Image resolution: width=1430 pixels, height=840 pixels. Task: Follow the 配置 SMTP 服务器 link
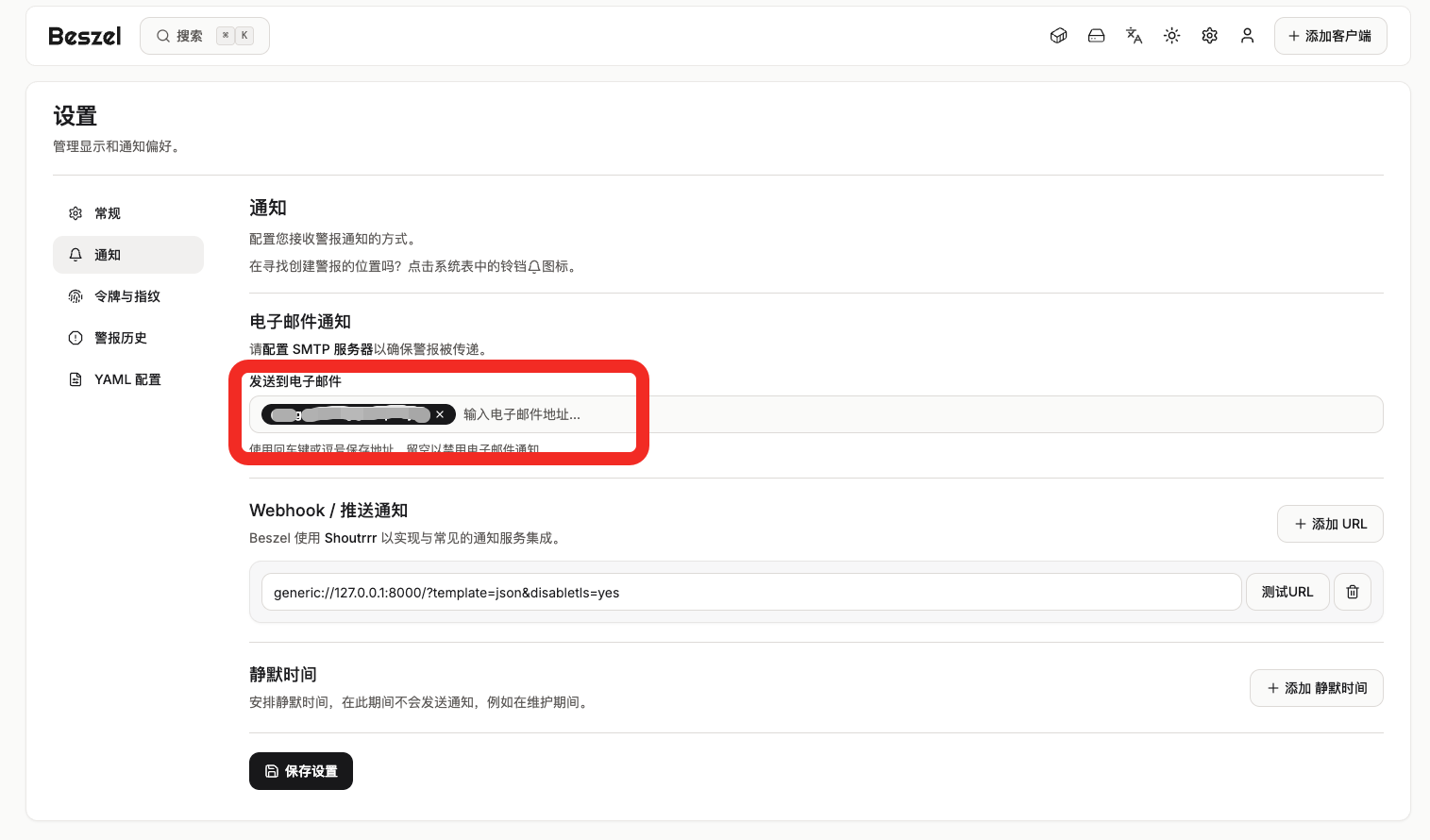[317, 349]
